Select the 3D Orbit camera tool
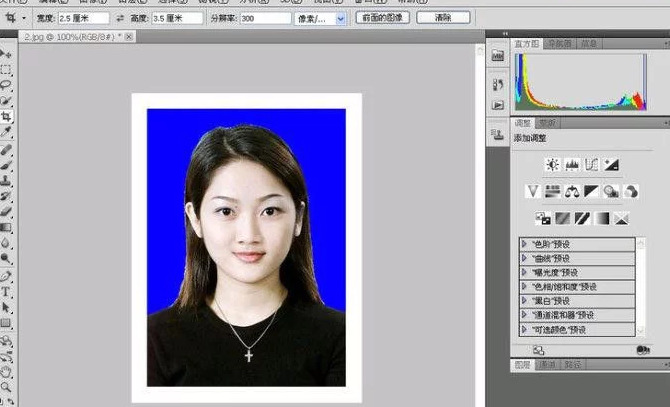The height and width of the screenshot is (407, 670). [x=6, y=356]
